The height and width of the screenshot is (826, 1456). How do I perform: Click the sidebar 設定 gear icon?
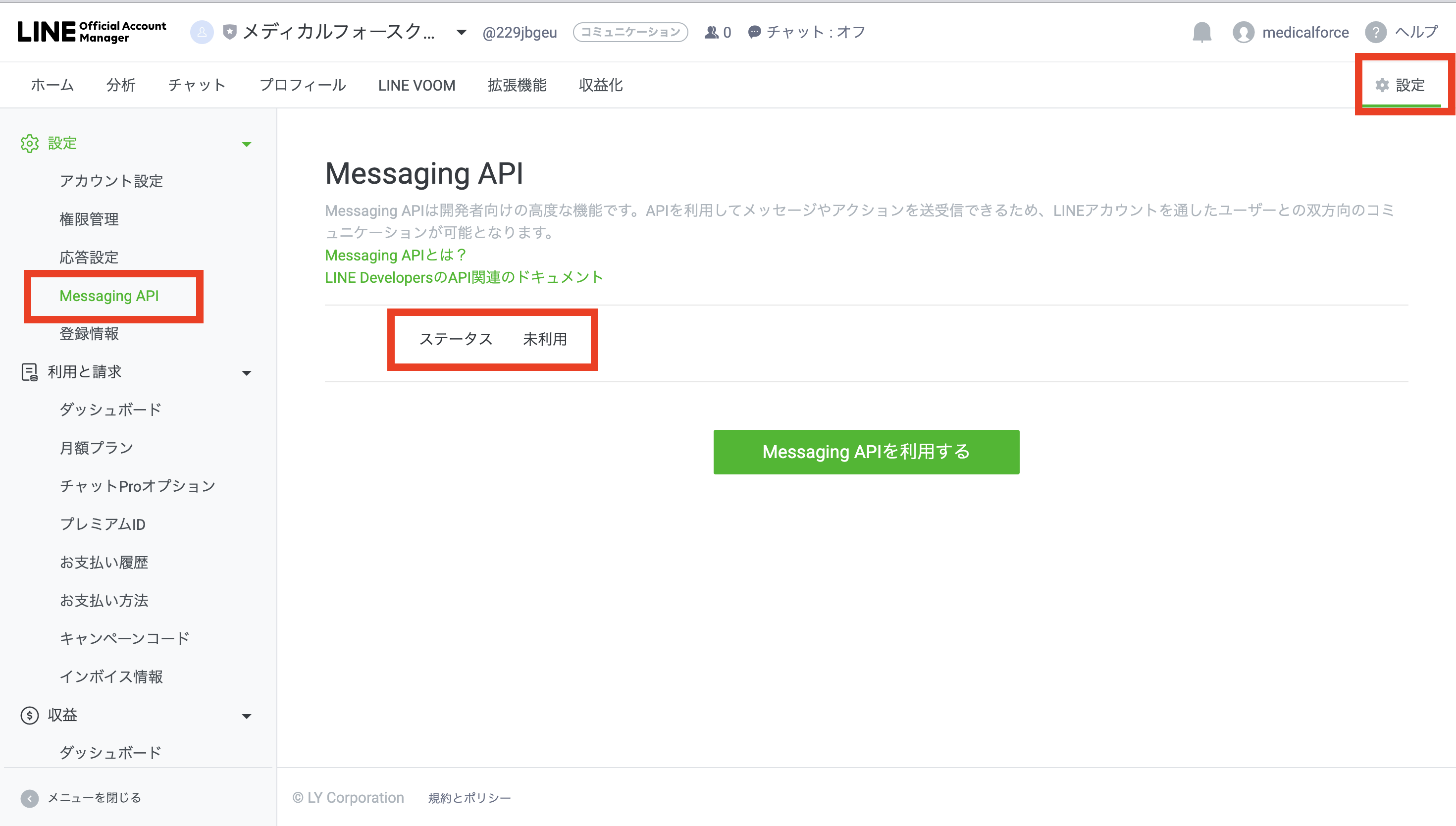30,144
